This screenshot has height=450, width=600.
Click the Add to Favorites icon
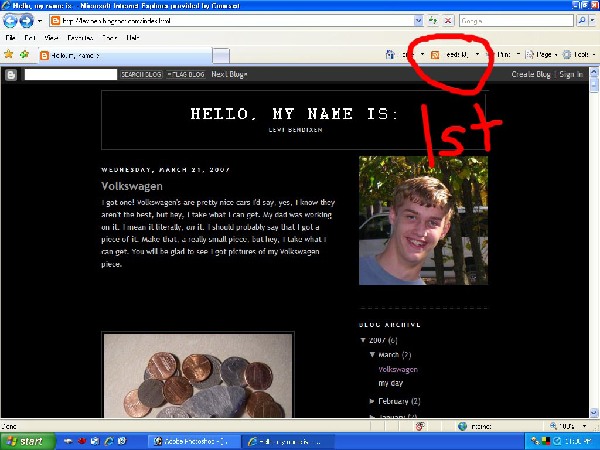pyautogui.click(x=24, y=55)
